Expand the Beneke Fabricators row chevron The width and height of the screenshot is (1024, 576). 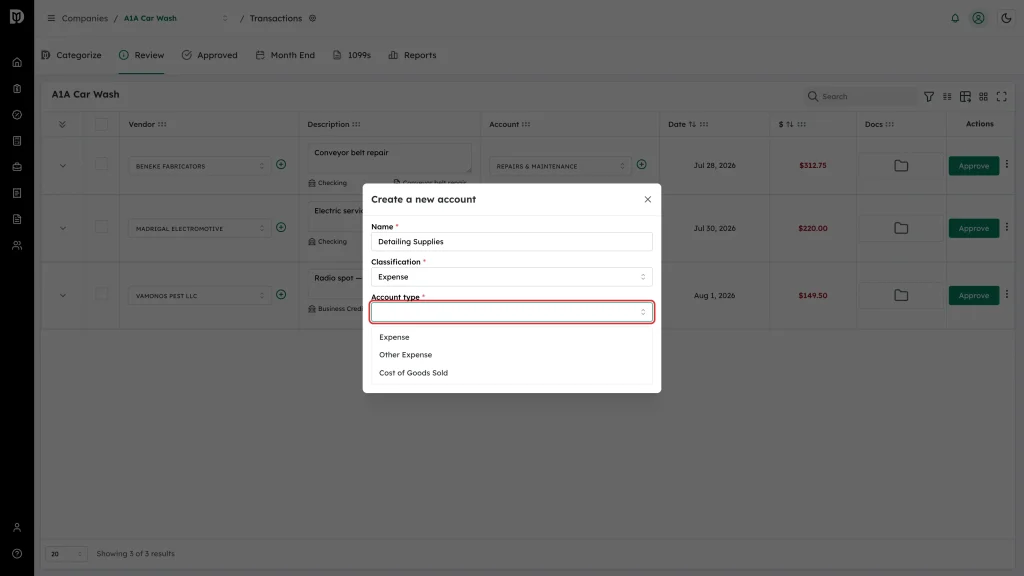tap(63, 166)
